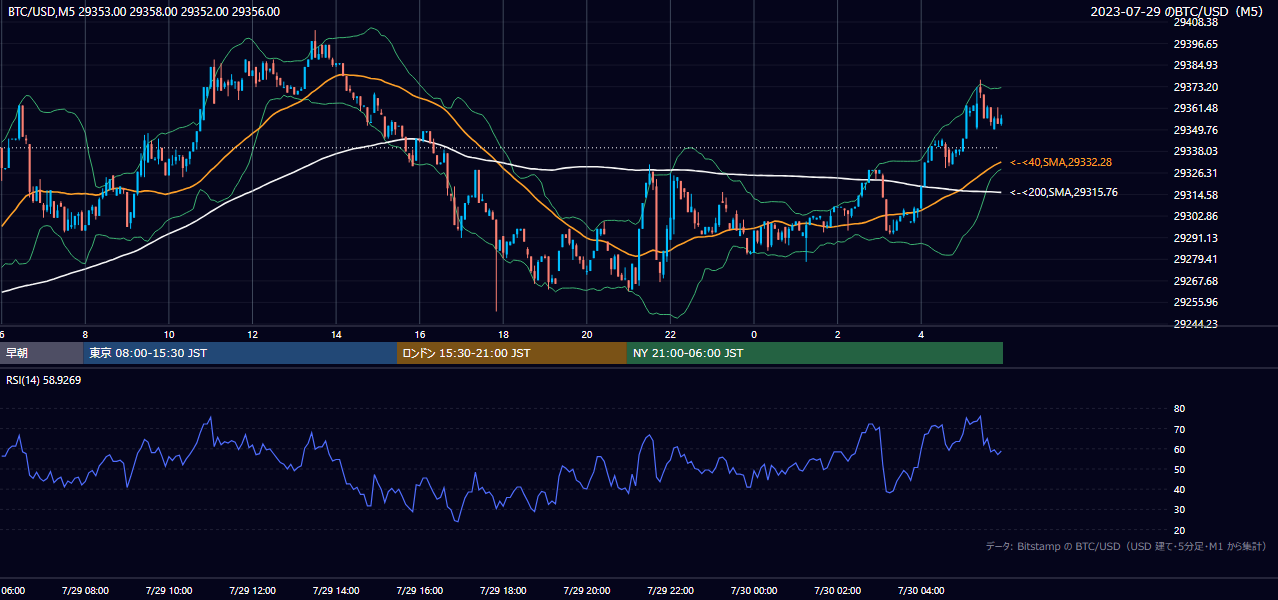Click the 29267.68 price axis label
Viewport: 1278px width, 600px height.
[1196, 281]
